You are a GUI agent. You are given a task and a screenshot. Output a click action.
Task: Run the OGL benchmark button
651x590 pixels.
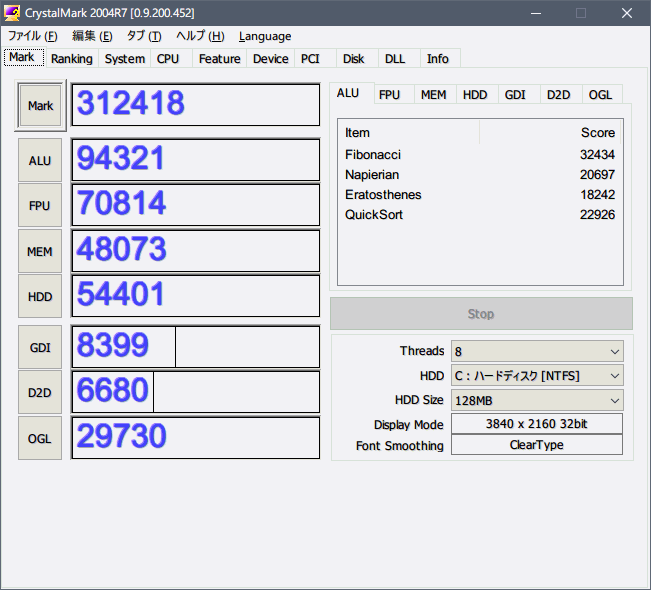40,438
